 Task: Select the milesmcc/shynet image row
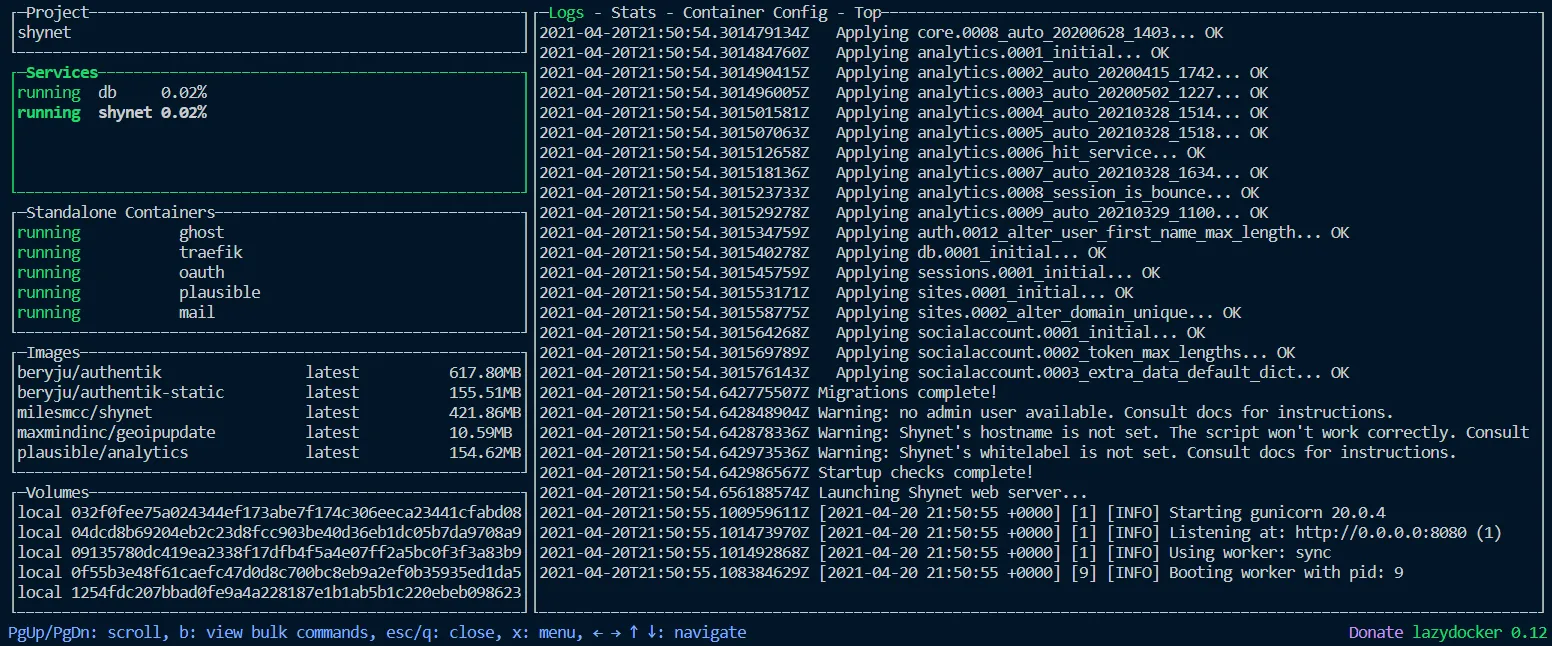coord(269,412)
